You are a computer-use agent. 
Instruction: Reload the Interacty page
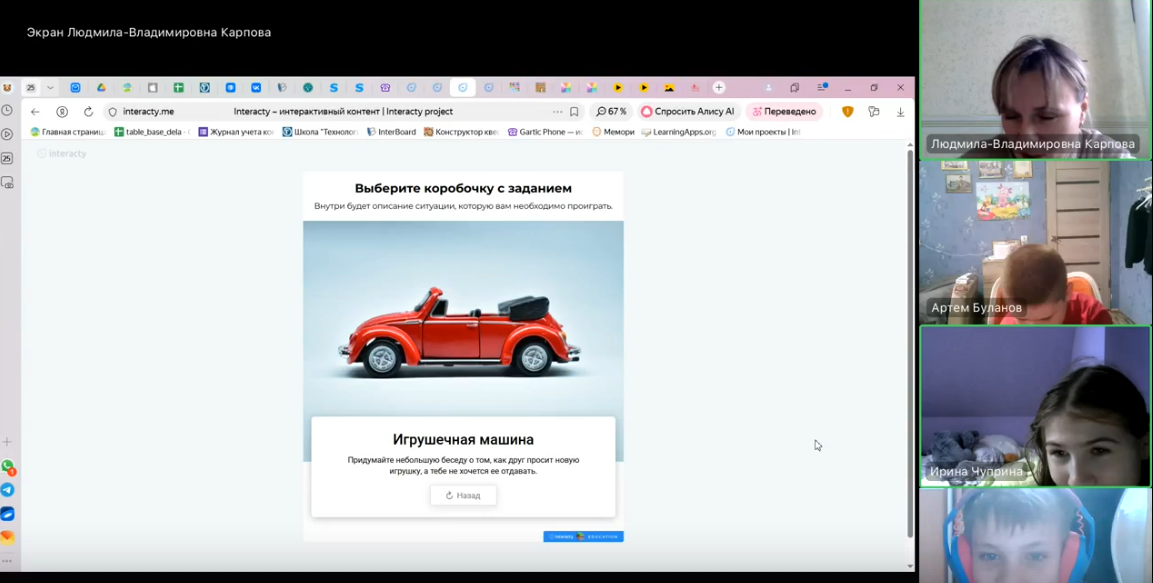88,112
